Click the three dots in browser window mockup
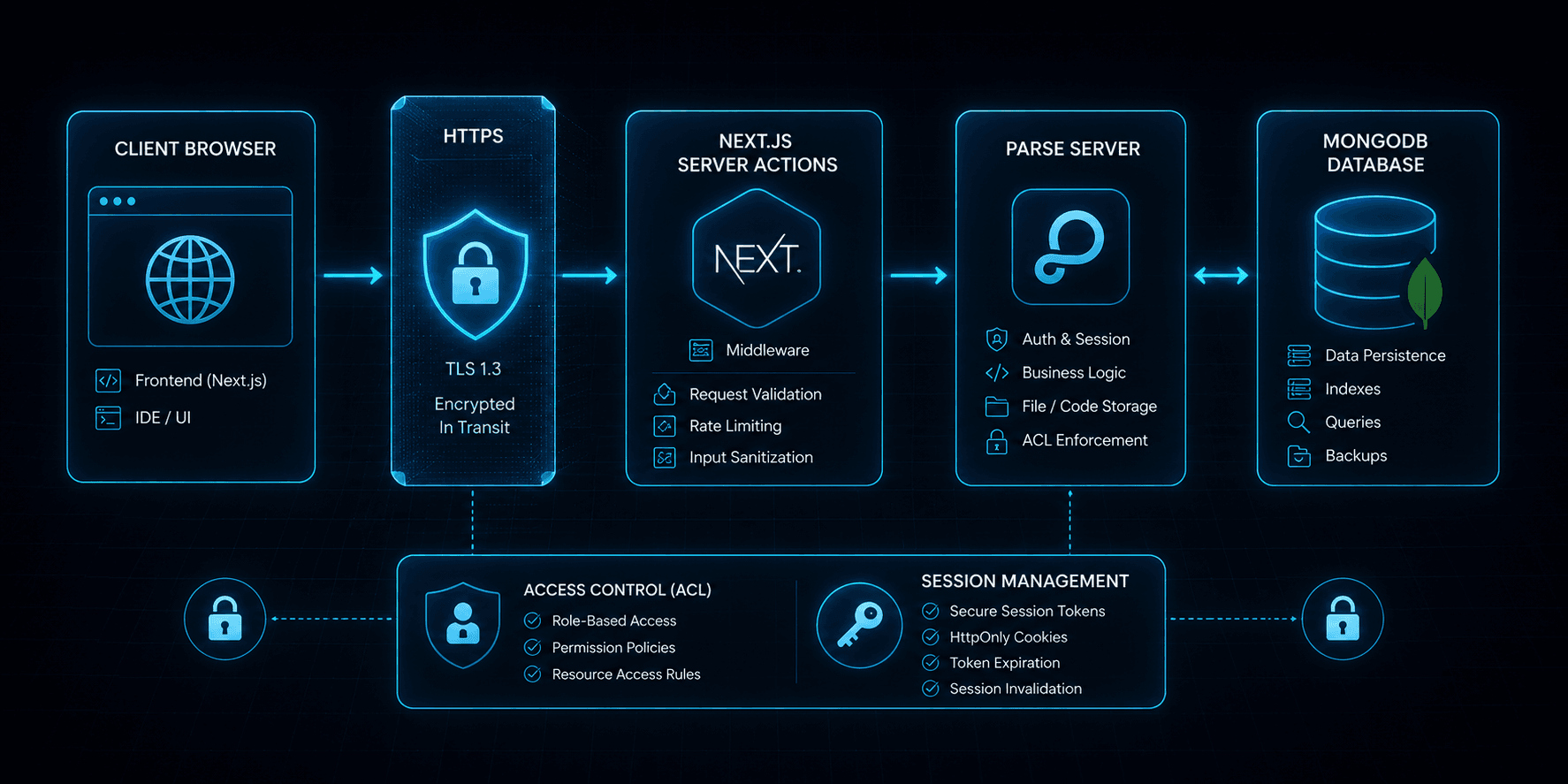 click(118, 202)
